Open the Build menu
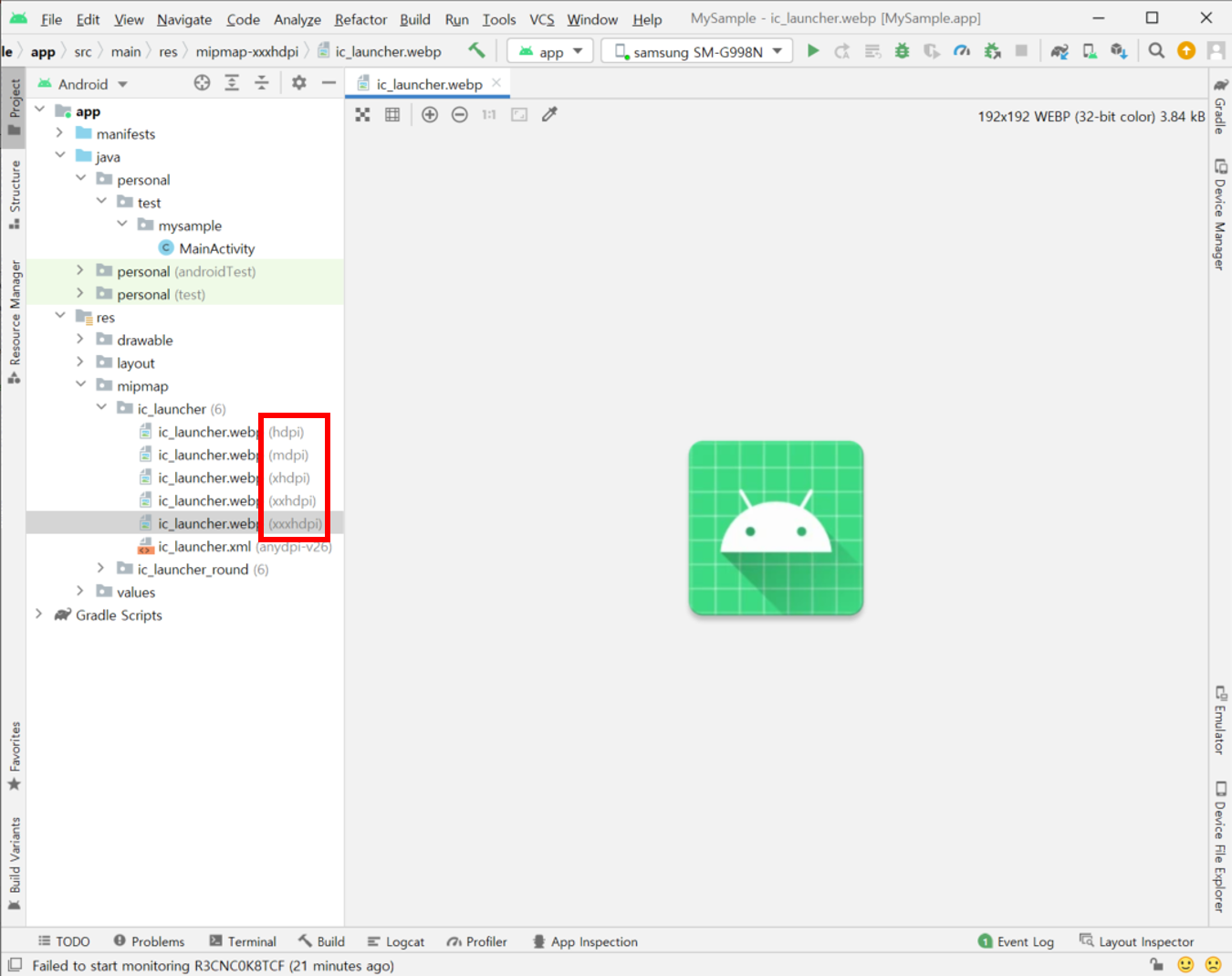 tap(415, 19)
